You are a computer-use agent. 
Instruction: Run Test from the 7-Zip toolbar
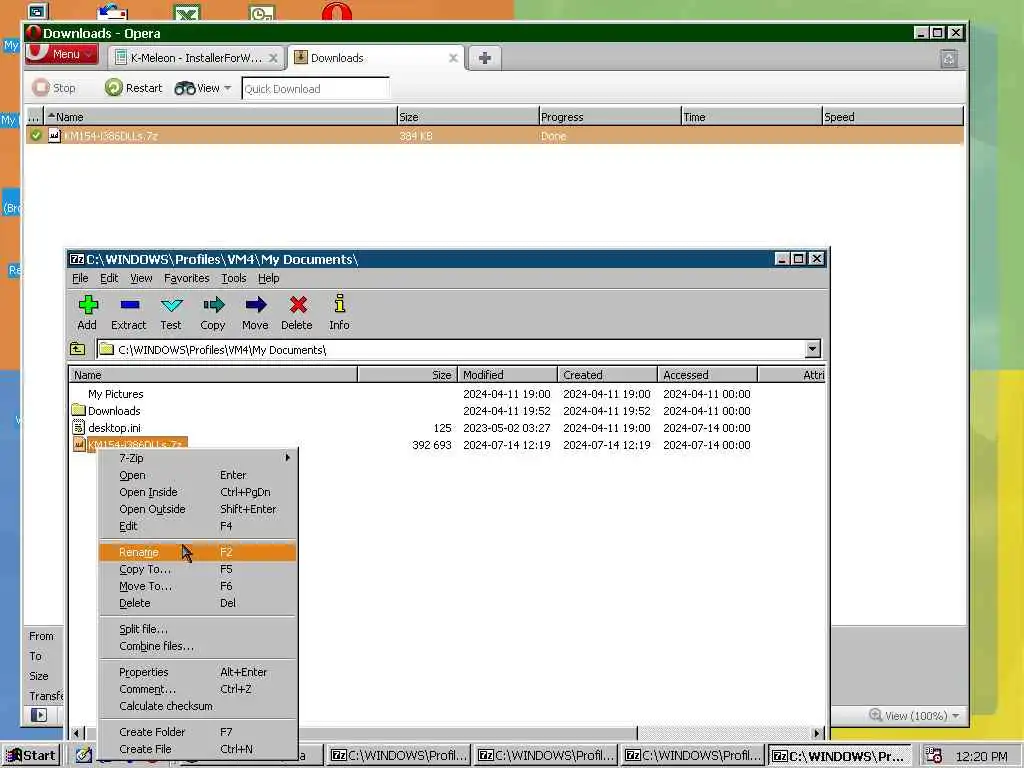[x=171, y=313]
